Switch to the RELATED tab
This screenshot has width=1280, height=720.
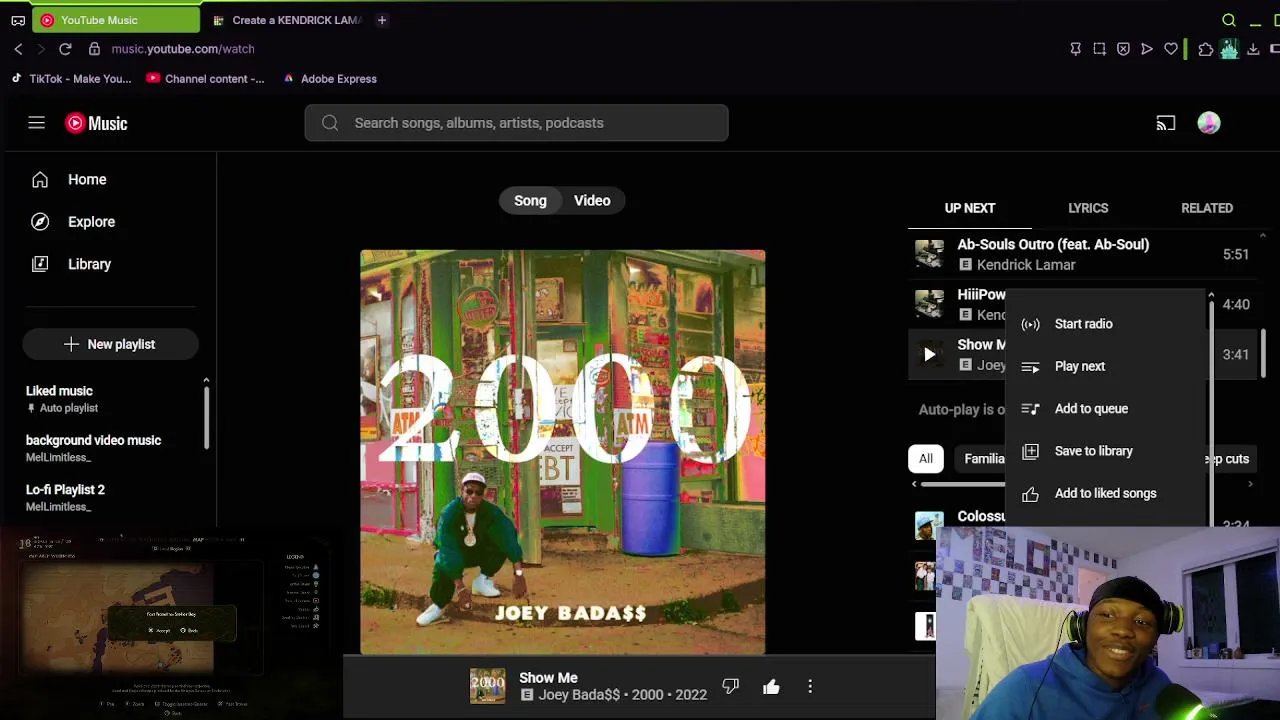1207,208
